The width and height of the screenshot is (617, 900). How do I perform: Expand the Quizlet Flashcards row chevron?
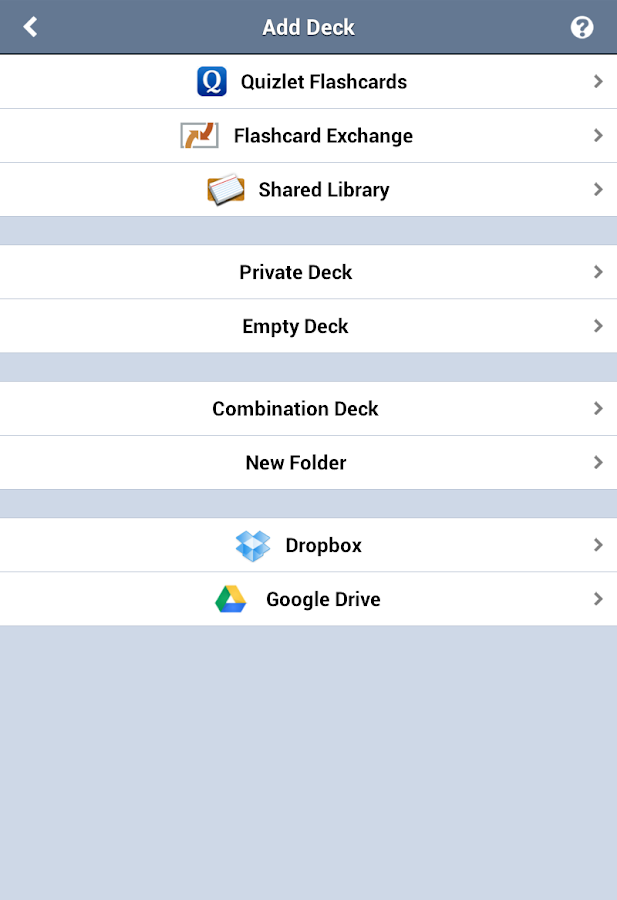[598, 81]
